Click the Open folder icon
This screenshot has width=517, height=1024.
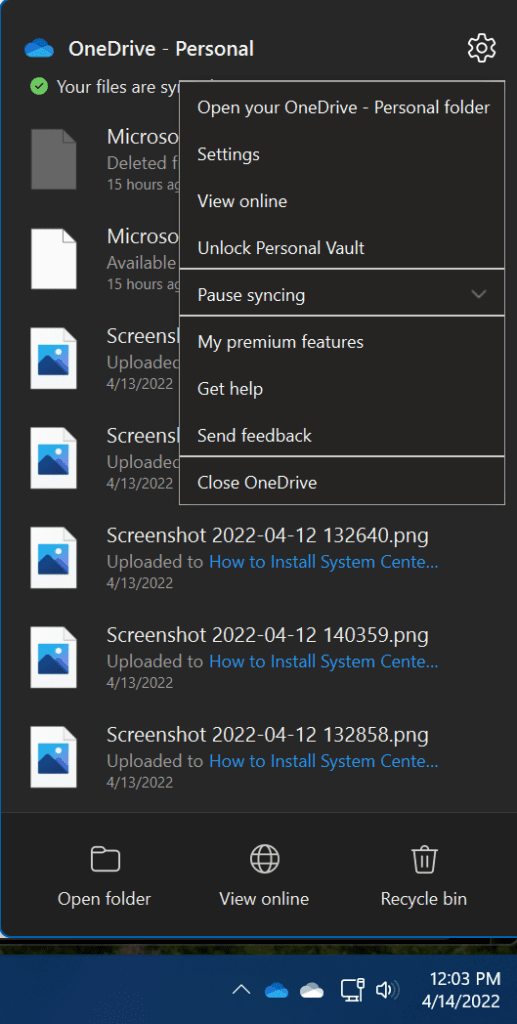pyautogui.click(x=104, y=859)
